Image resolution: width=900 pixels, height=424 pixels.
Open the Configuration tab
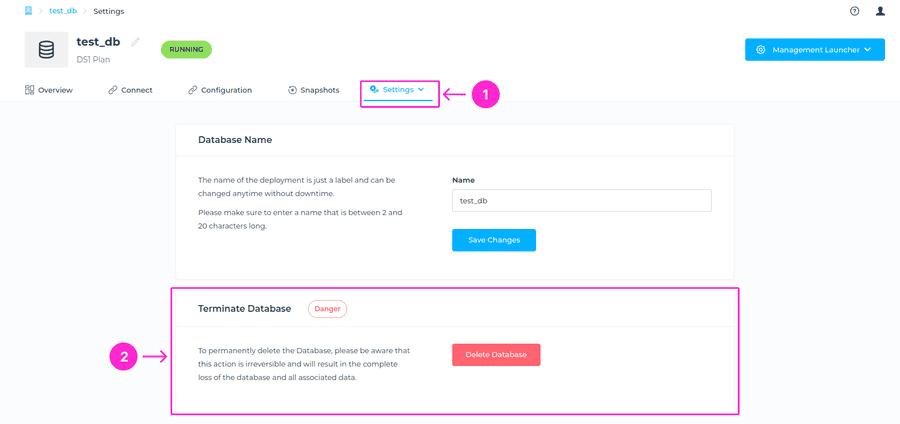point(226,90)
